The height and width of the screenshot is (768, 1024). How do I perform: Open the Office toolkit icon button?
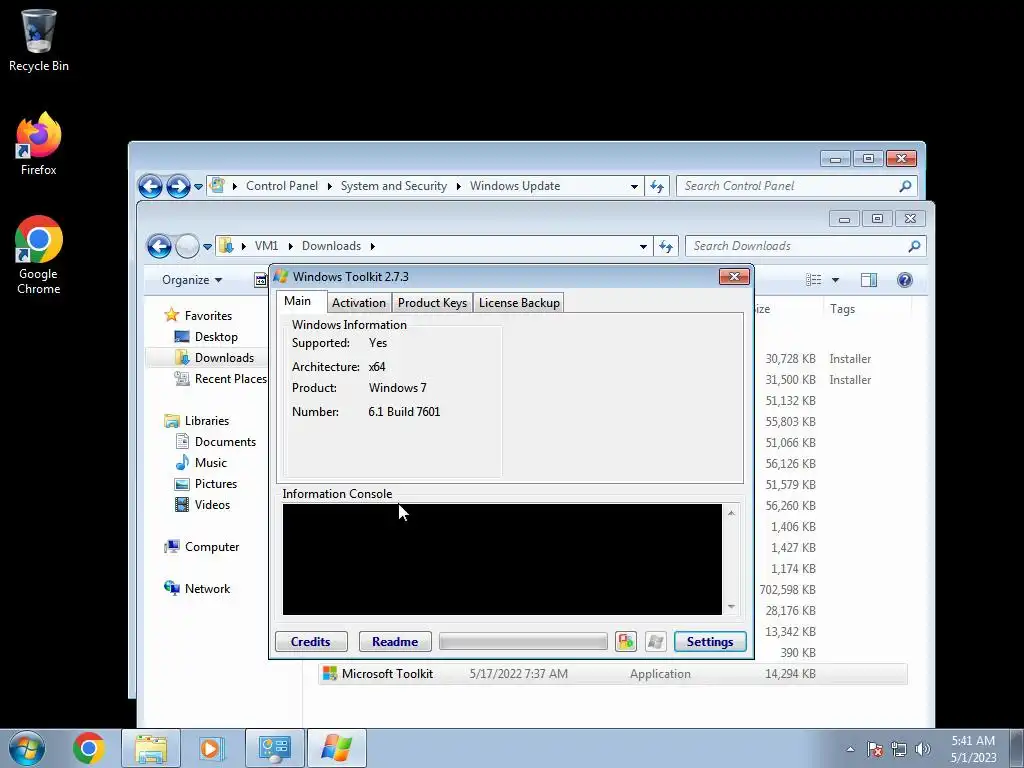626,641
